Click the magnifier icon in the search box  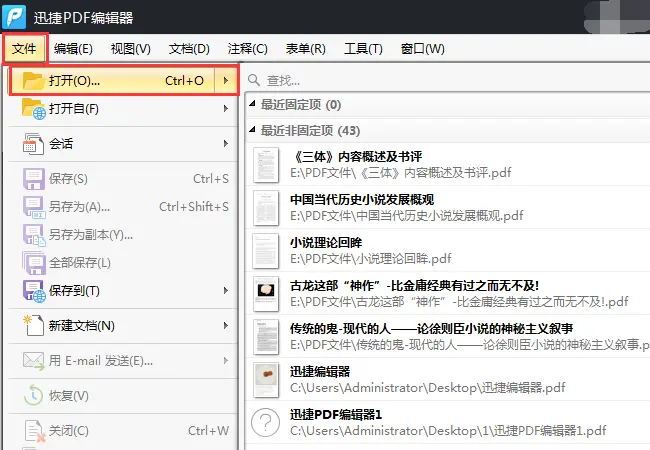[x=254, y=80]
